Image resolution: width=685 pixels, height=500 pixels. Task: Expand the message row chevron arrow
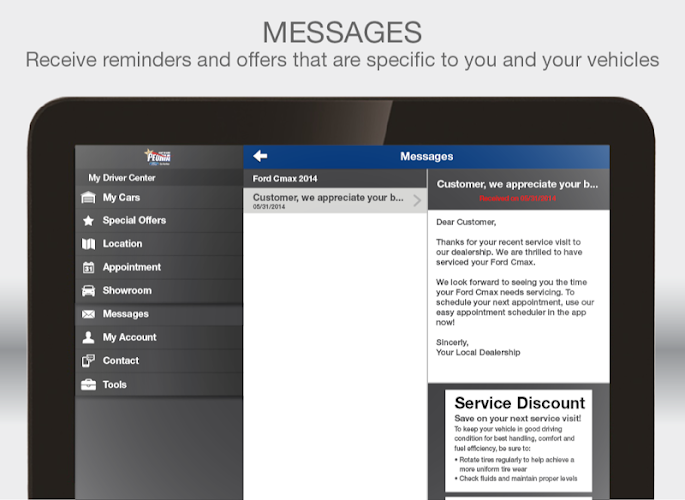click(417, 200)
